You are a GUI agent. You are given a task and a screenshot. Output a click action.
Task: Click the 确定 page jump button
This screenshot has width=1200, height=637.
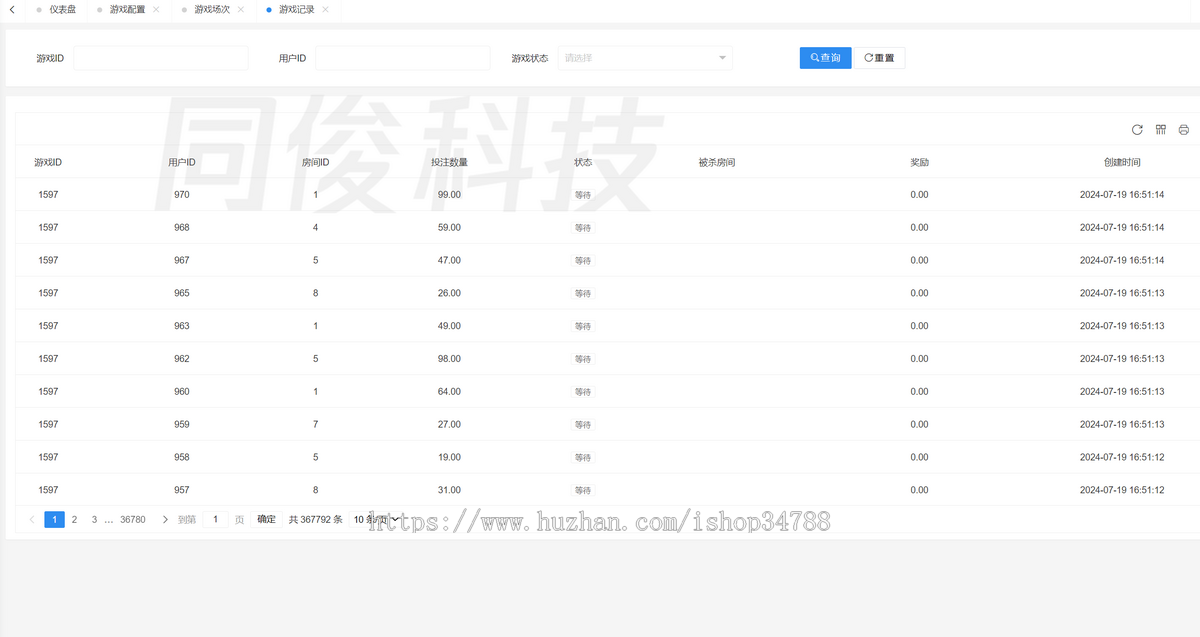point(266,520)
